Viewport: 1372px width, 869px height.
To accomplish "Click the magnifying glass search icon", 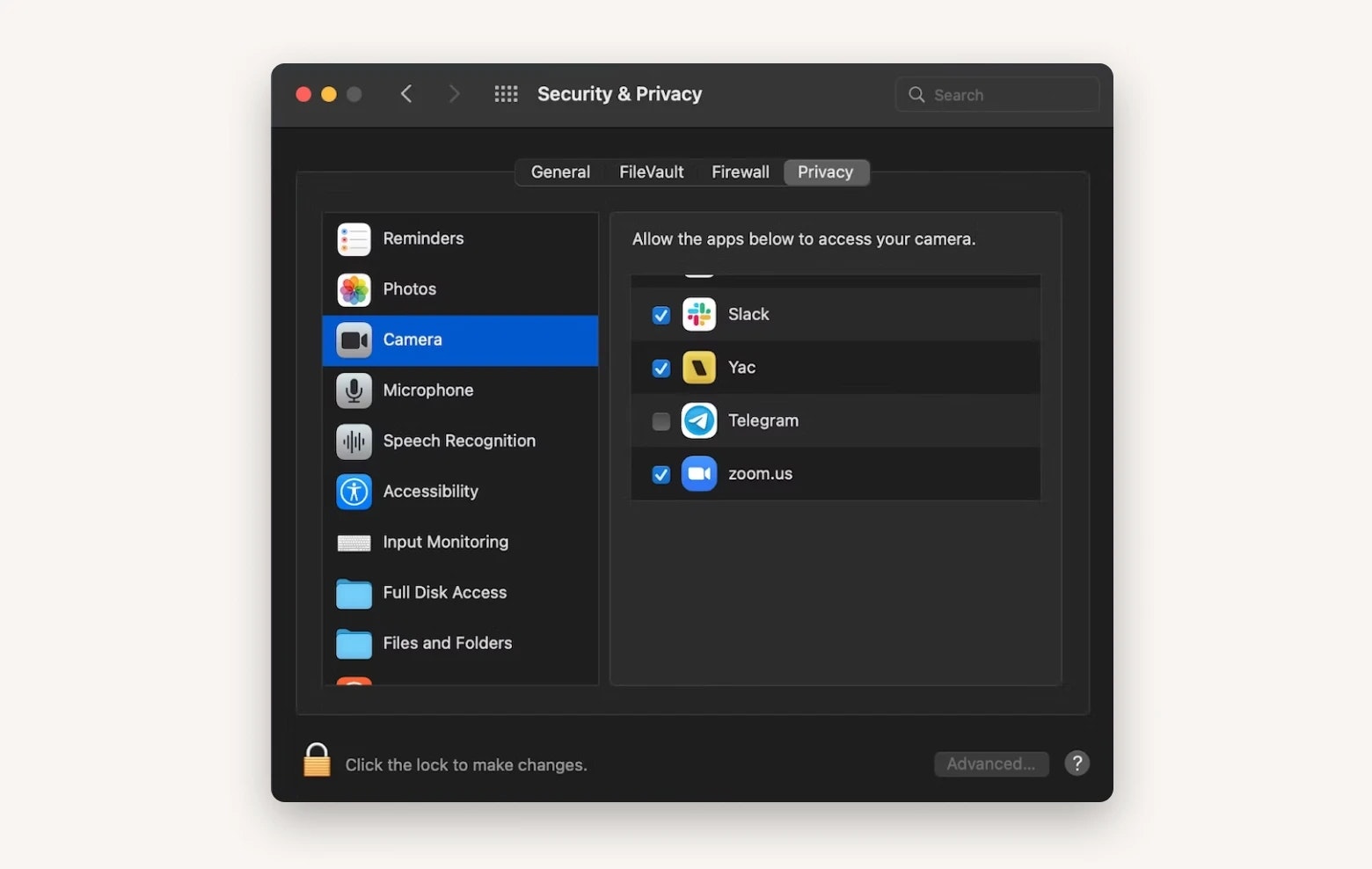I will (916, 94).
